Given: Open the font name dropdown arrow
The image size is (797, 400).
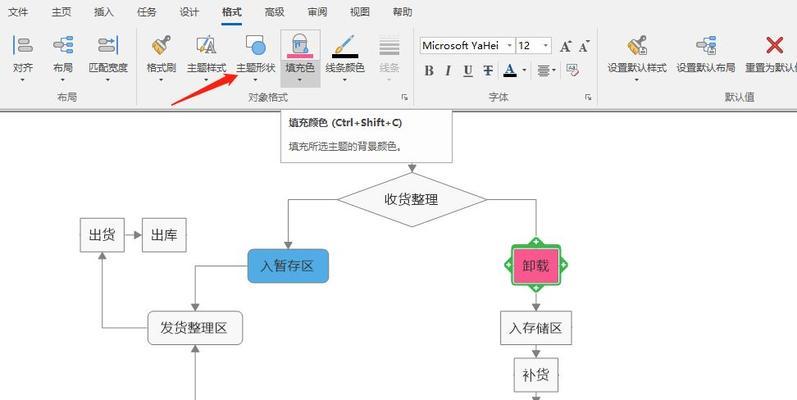Looking at the screenshot, I should click(509, 46).
